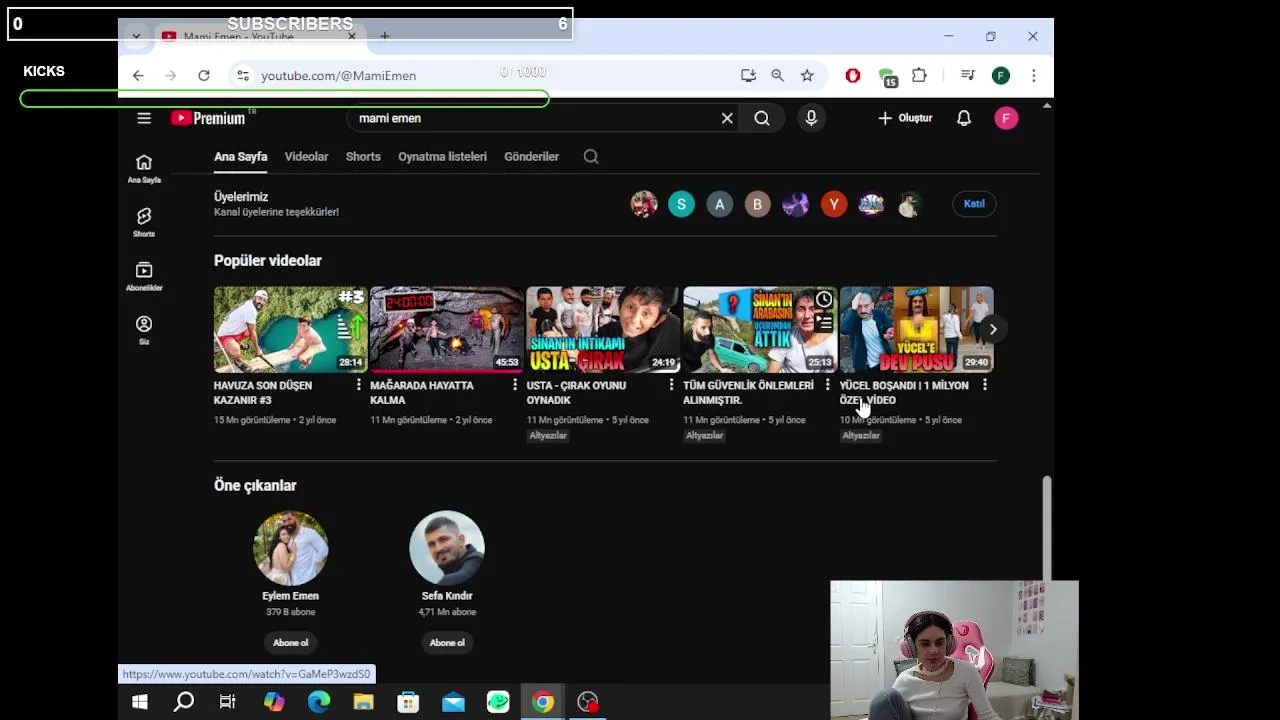Open the YouTube hamburger guide menu

pos(144,118)
